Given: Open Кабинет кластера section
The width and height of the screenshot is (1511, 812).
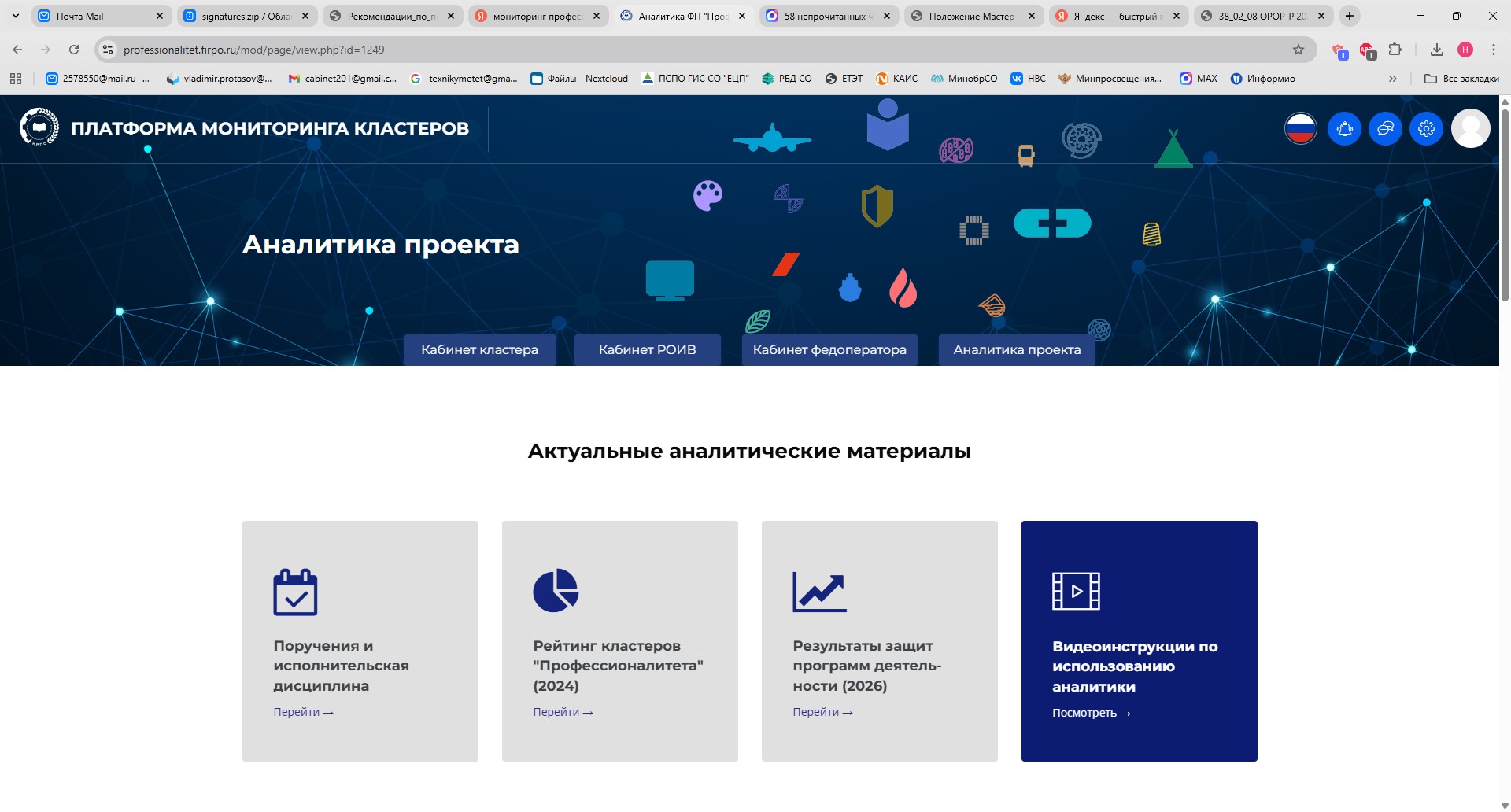Looking at the screenshot, I should pos(479,350).
